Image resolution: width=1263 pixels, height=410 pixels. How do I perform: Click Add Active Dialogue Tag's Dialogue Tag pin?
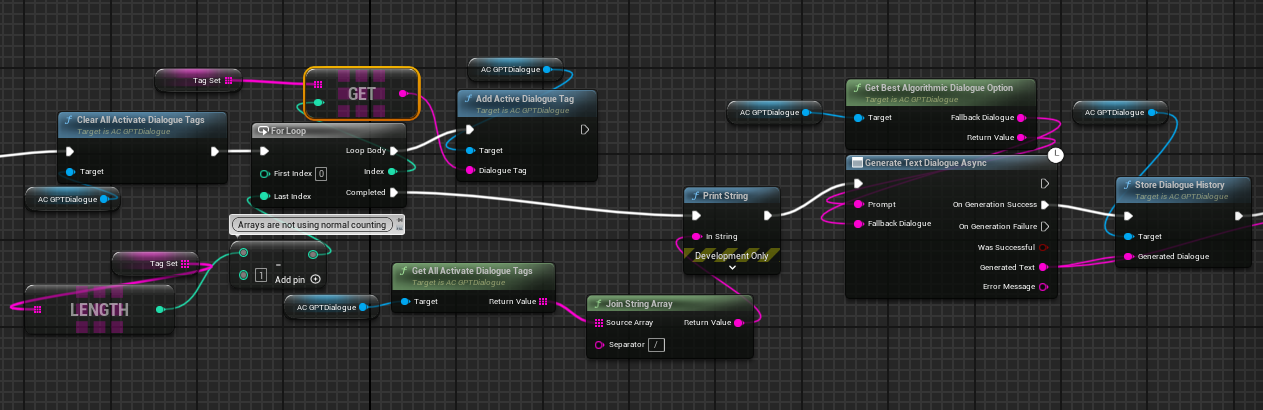tap(470, 170)
